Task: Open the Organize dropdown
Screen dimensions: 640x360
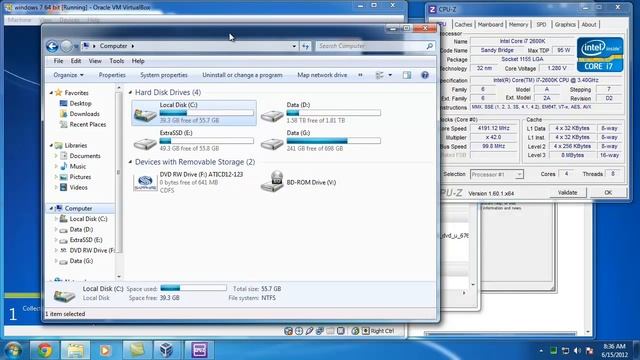Action: click(68, 75)
